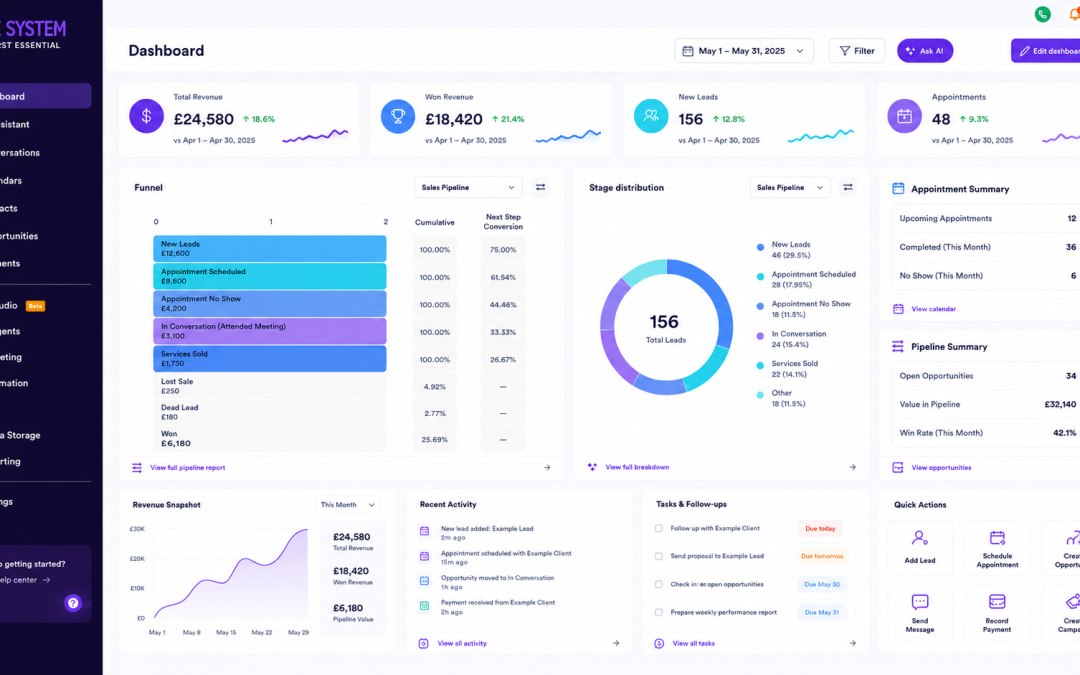1080x675 pixels.
Task: Open View all tasks link
Action: [x=694, y=643]
